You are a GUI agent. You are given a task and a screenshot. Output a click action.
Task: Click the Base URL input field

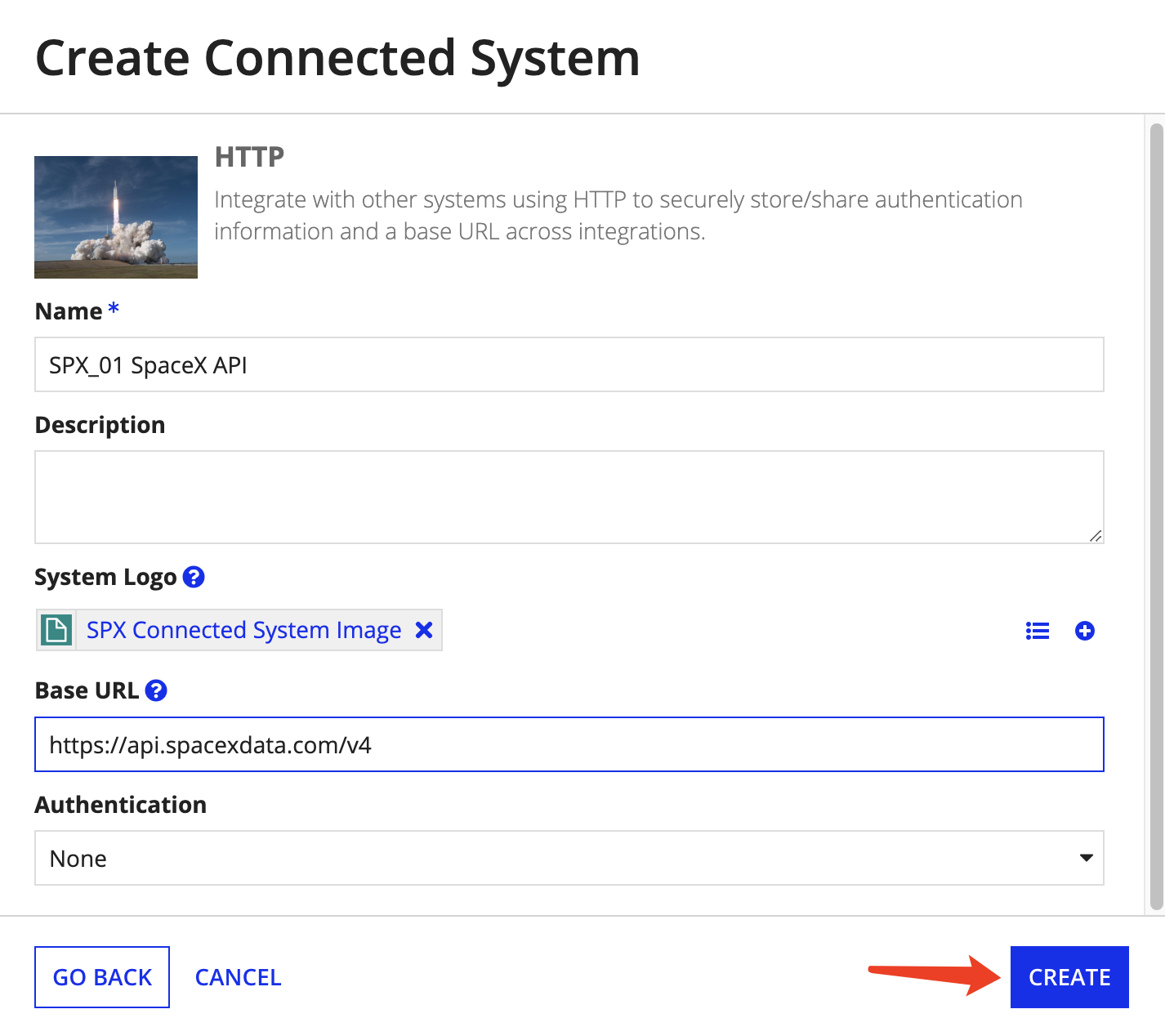coord(569,744)
